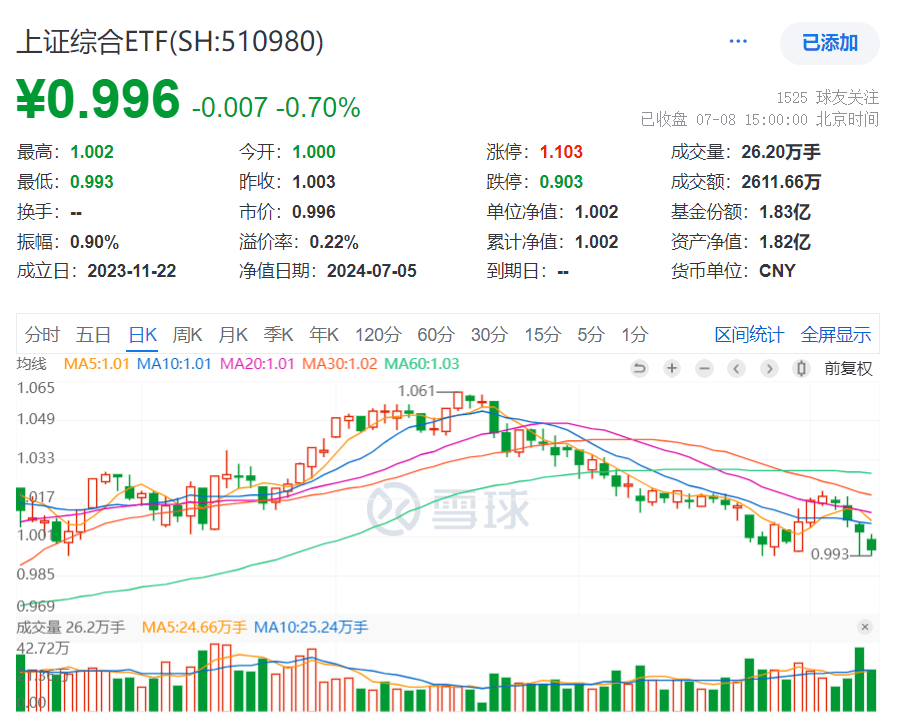Select the 日K chart tab

pyautogui.click(x=143, y=334)
